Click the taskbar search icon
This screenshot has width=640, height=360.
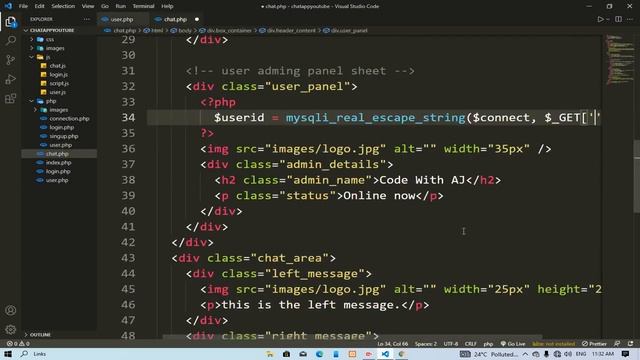pos(24,354)
